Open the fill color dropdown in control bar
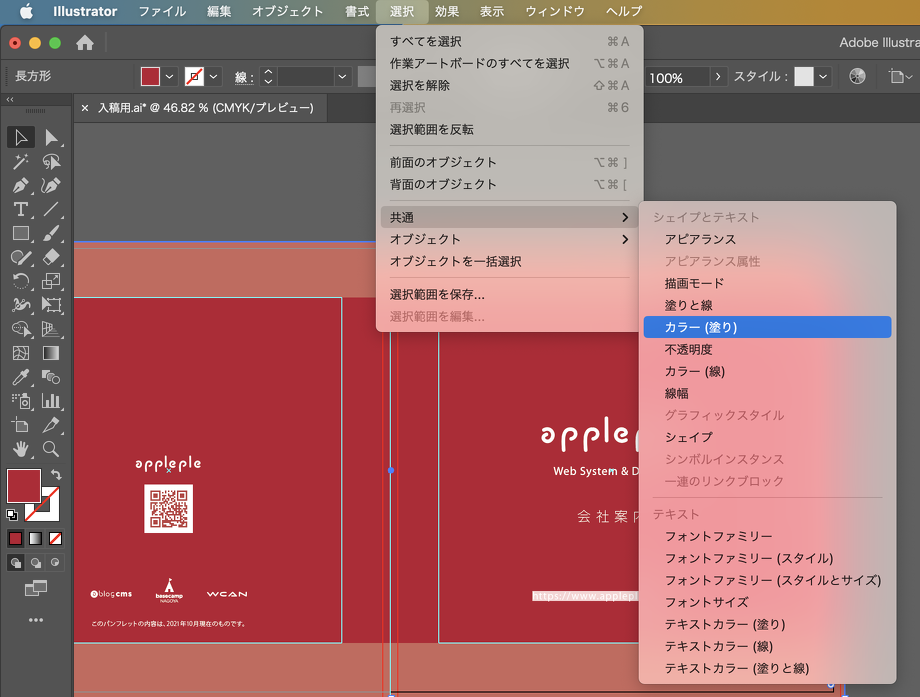This screenshot has width=920, height=697. [x=169, y=77]
